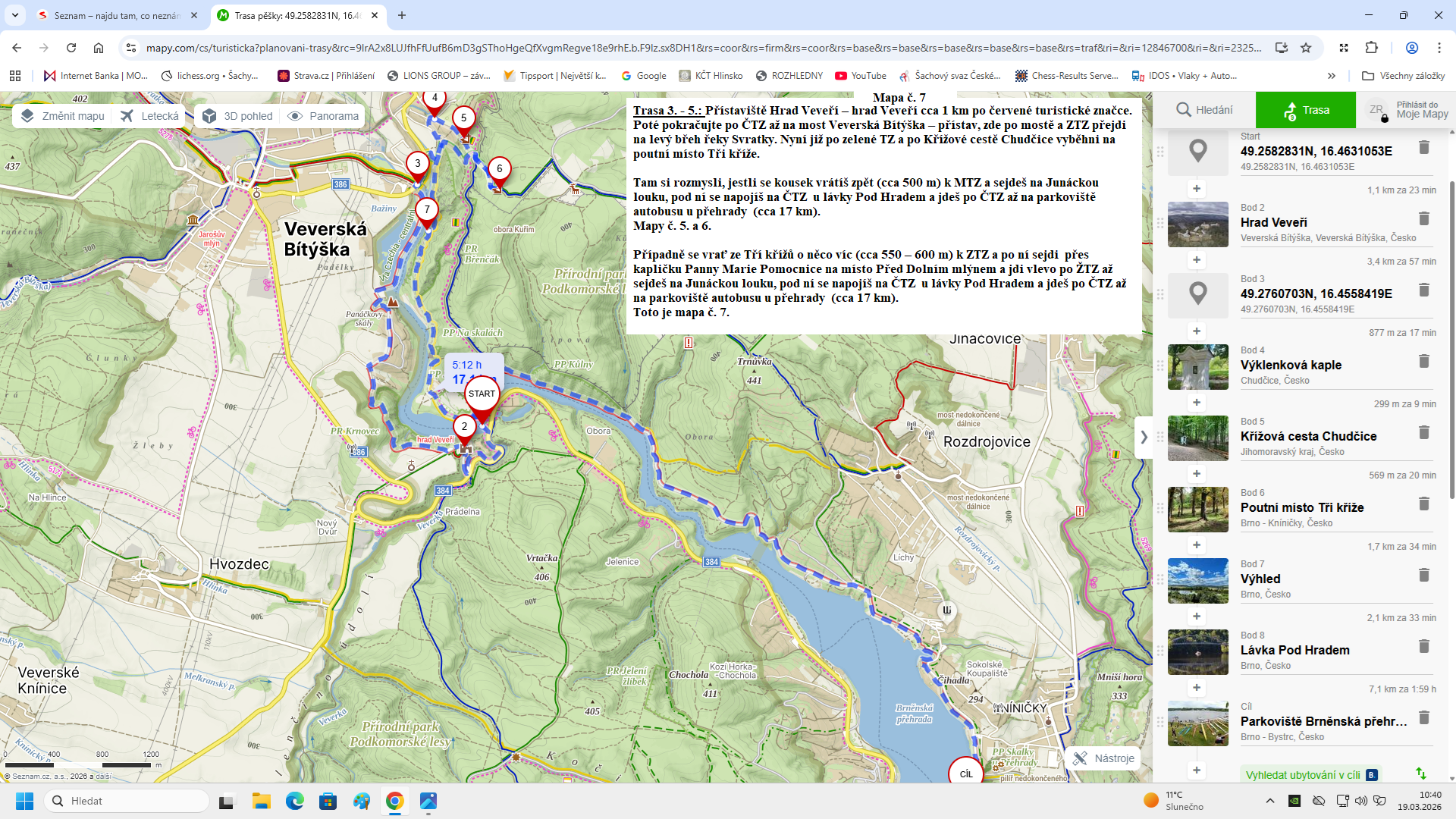Image resolution: width=1456 pixels, height=819 pixels.
Task: Delete the Poutní místo Tři kříže waypoint
Action: [x=1423, y=504]
